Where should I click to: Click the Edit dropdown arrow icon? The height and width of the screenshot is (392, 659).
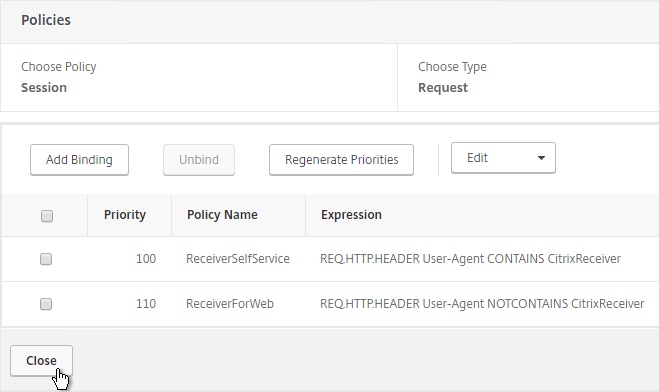point(541,158)
